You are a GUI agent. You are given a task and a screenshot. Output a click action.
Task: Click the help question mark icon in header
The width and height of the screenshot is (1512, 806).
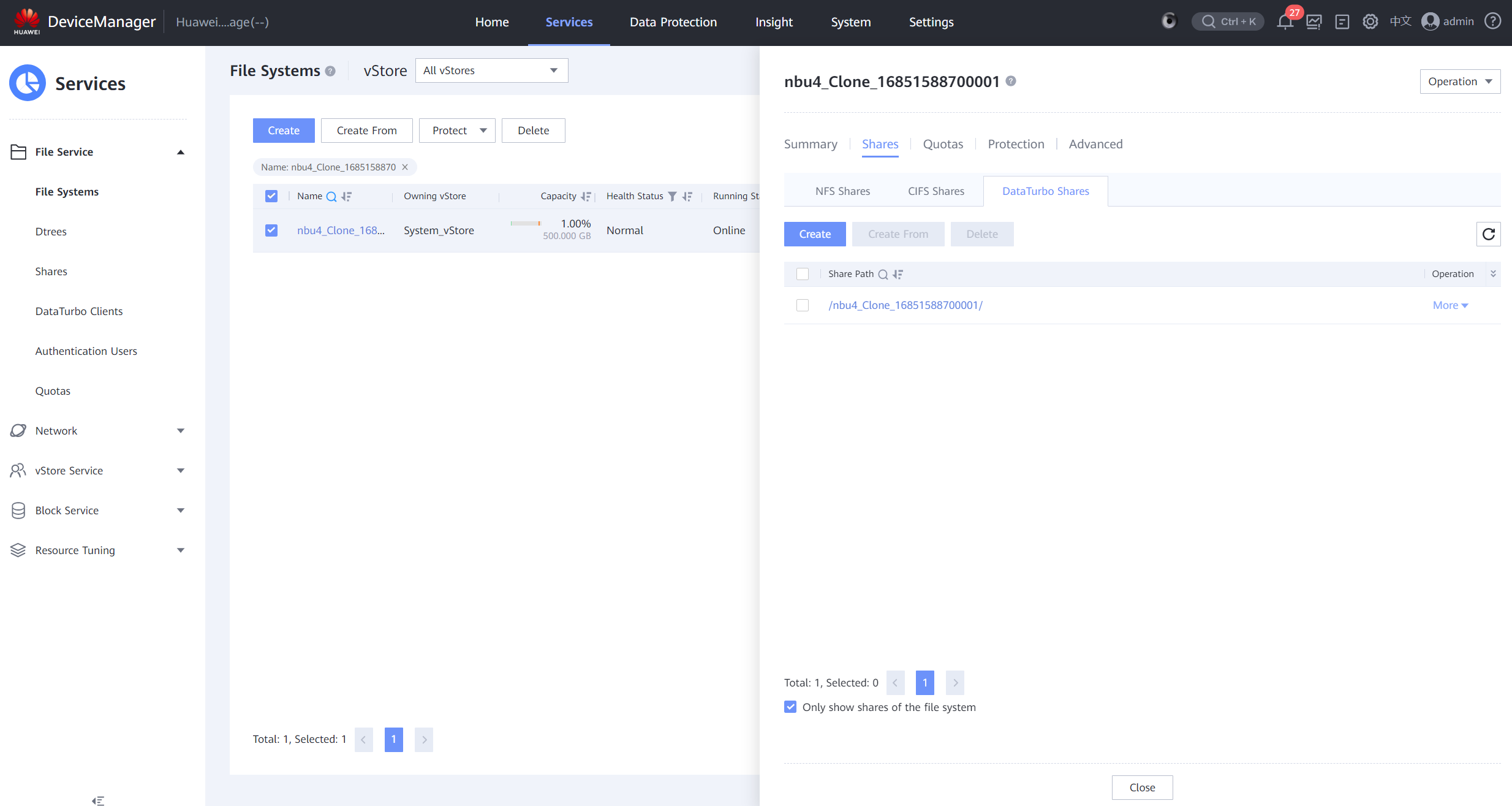[1492, 21]
